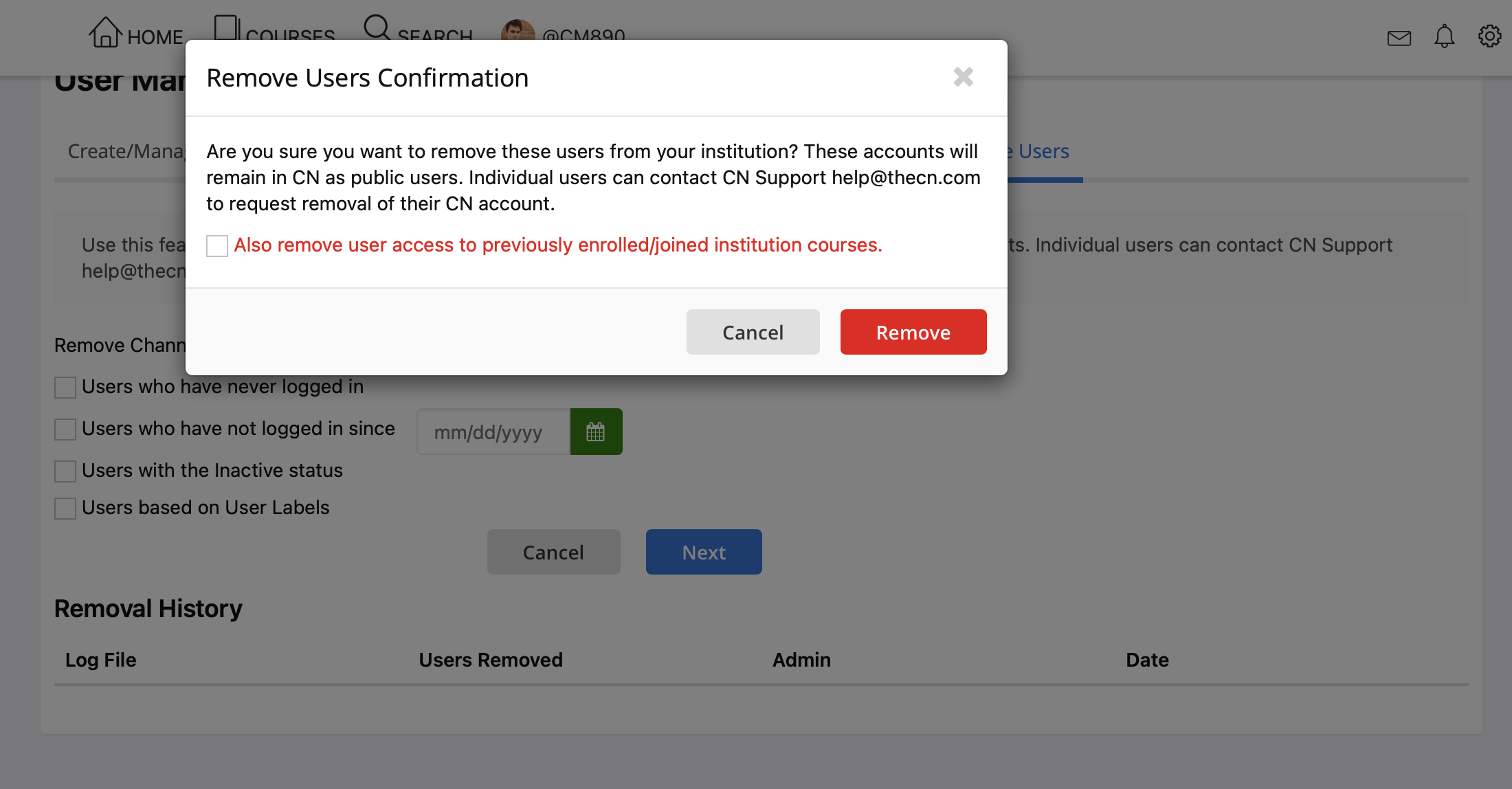The width and height of the screenshot is (1512, 789).
Task: Open the calendar date picker icon
Action: pos(596,432)
